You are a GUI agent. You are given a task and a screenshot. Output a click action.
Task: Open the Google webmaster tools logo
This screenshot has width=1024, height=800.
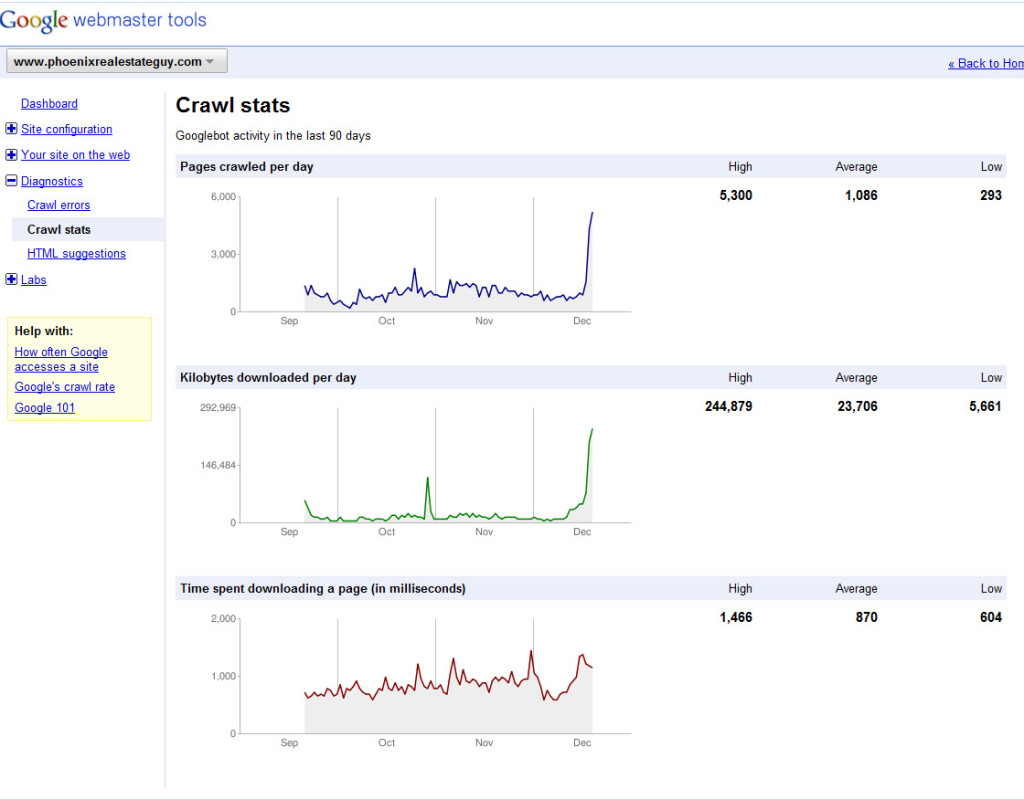(x=103, y=20)
